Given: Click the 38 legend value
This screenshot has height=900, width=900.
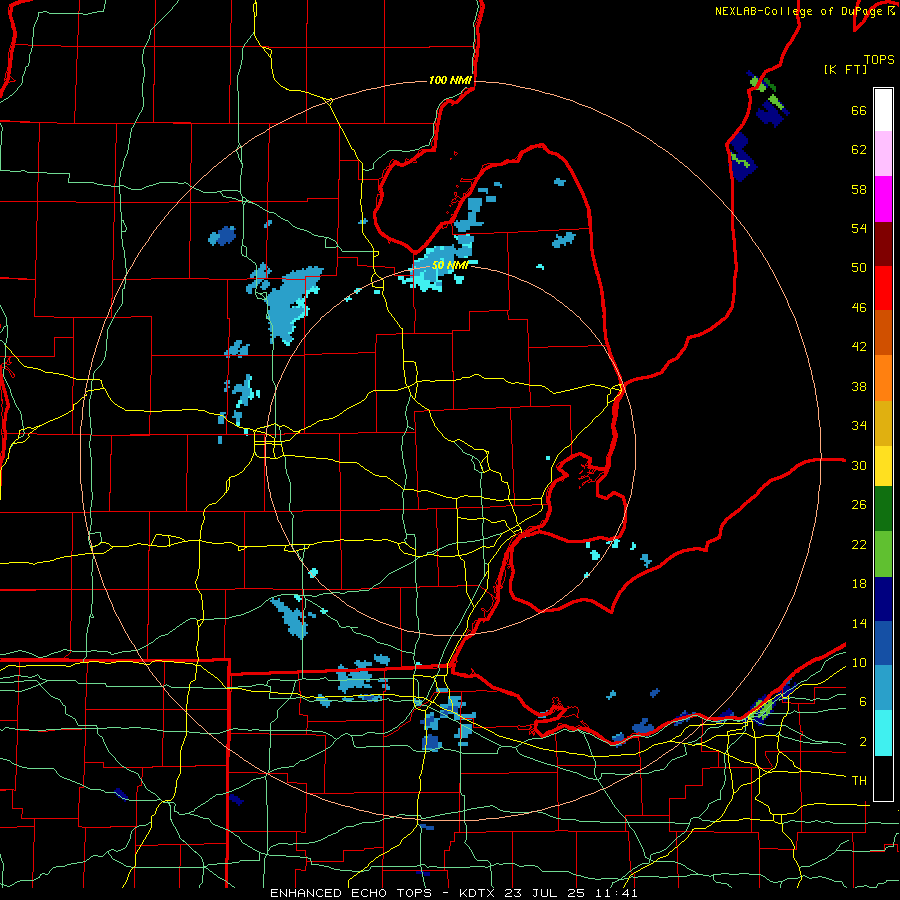Looking at the screenshot, I should (859, 386).
